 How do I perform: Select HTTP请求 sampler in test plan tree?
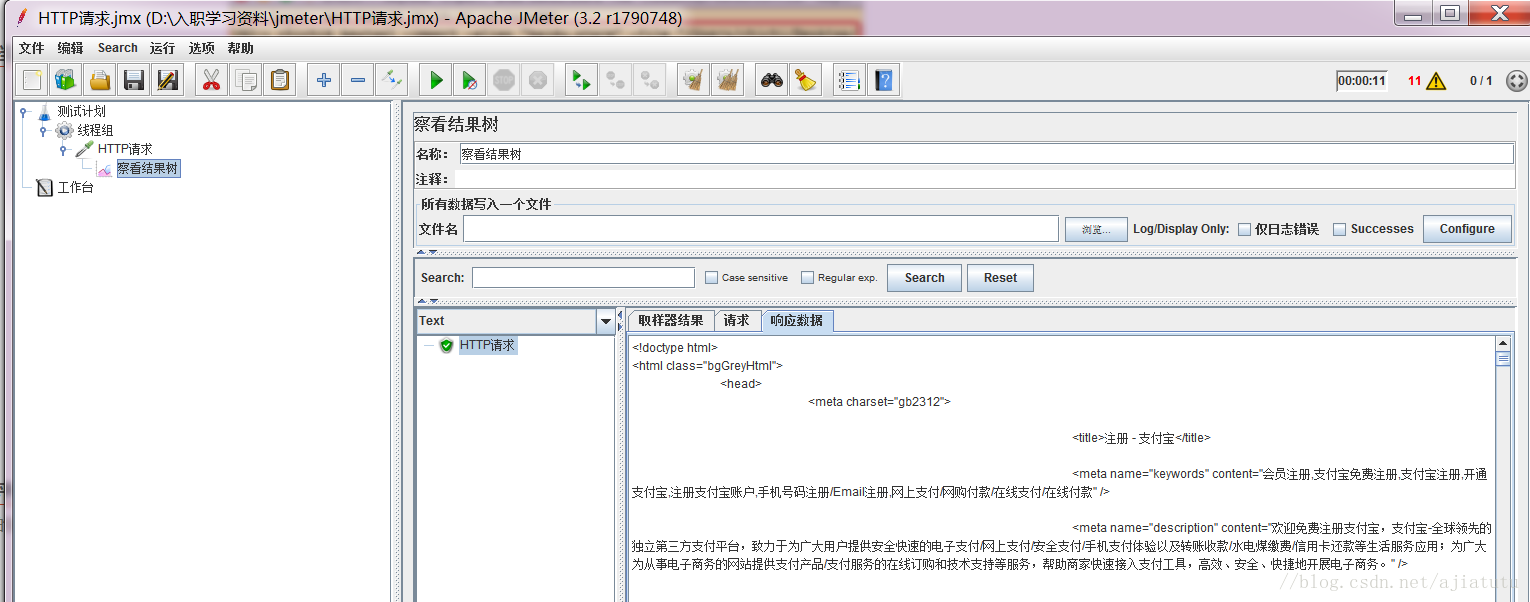click(124, 150)
